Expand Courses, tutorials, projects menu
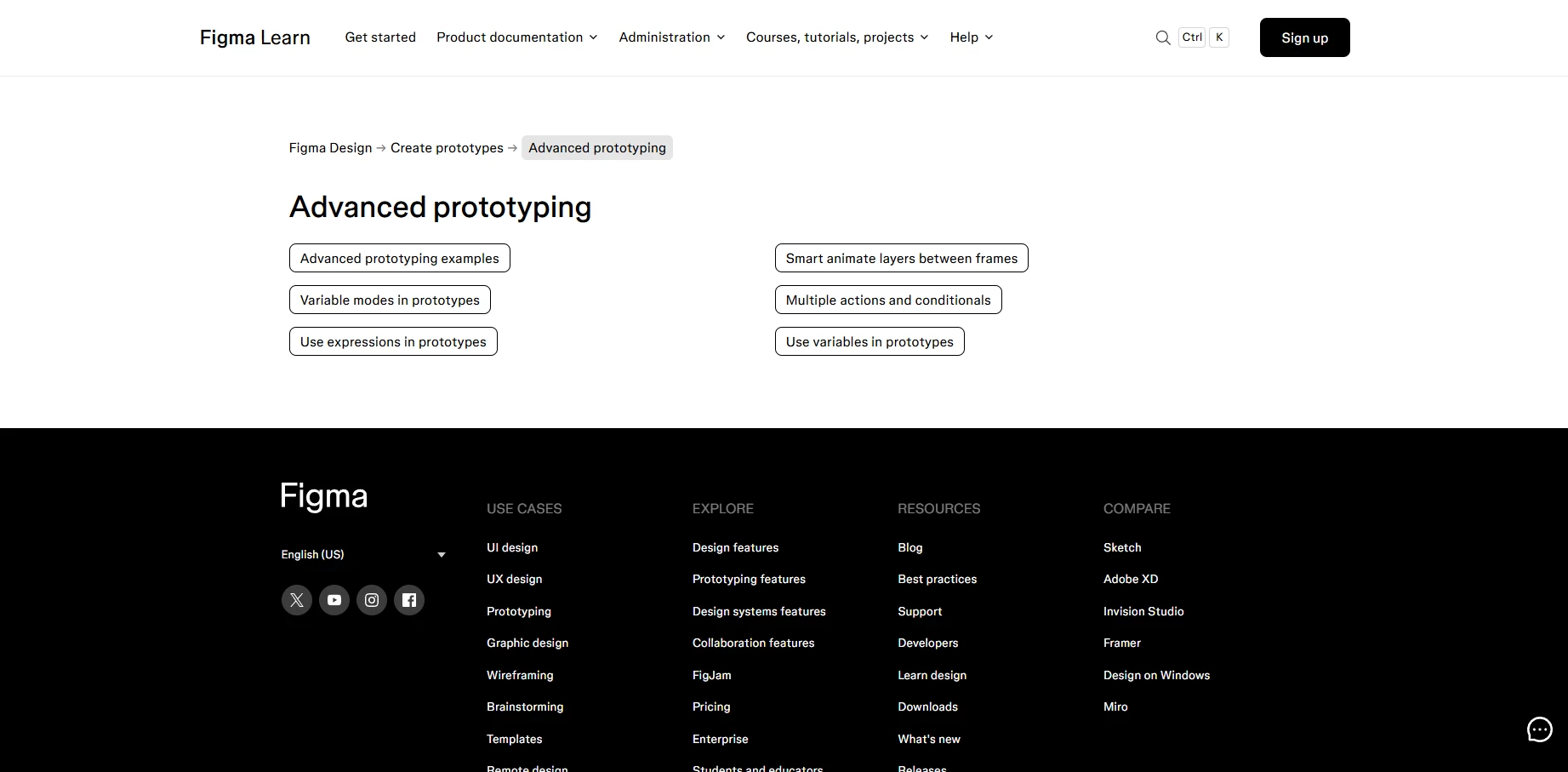The image size is (1568, 772). 837,37
